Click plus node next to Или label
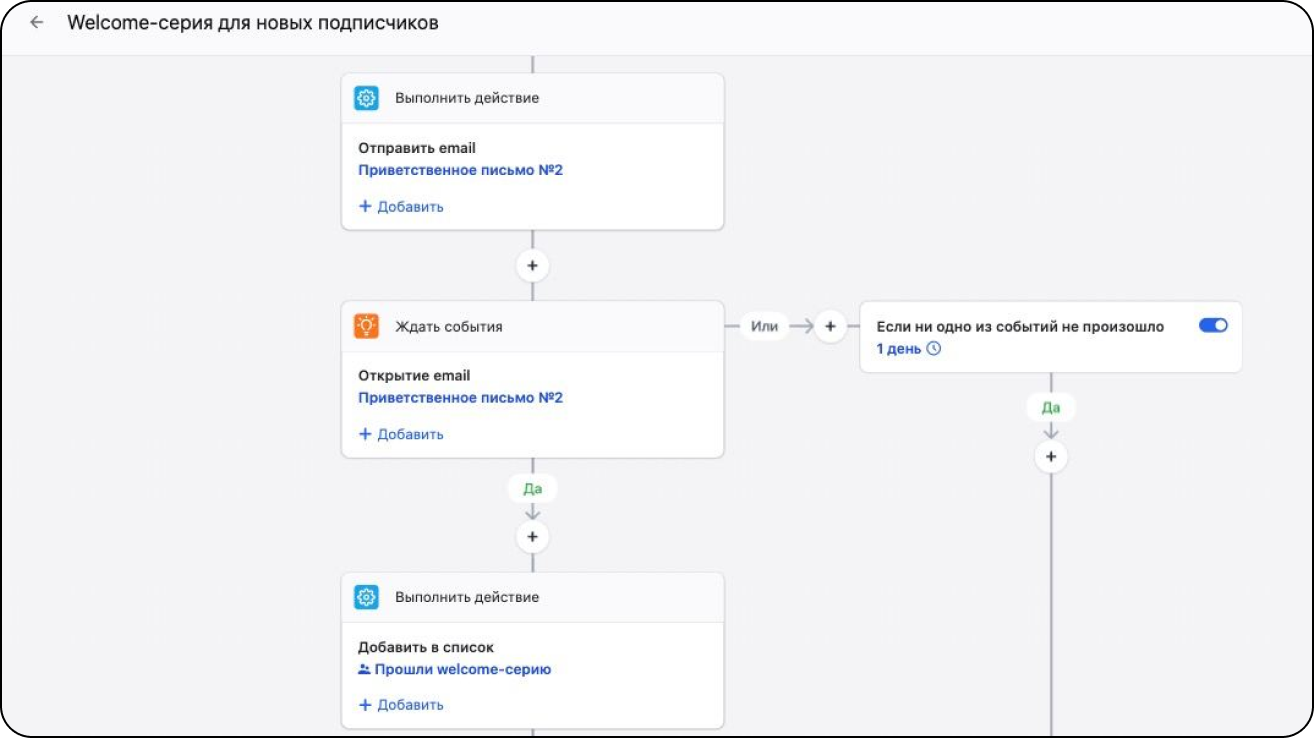This screenshot has width=1314, height=738. [830, 326]
